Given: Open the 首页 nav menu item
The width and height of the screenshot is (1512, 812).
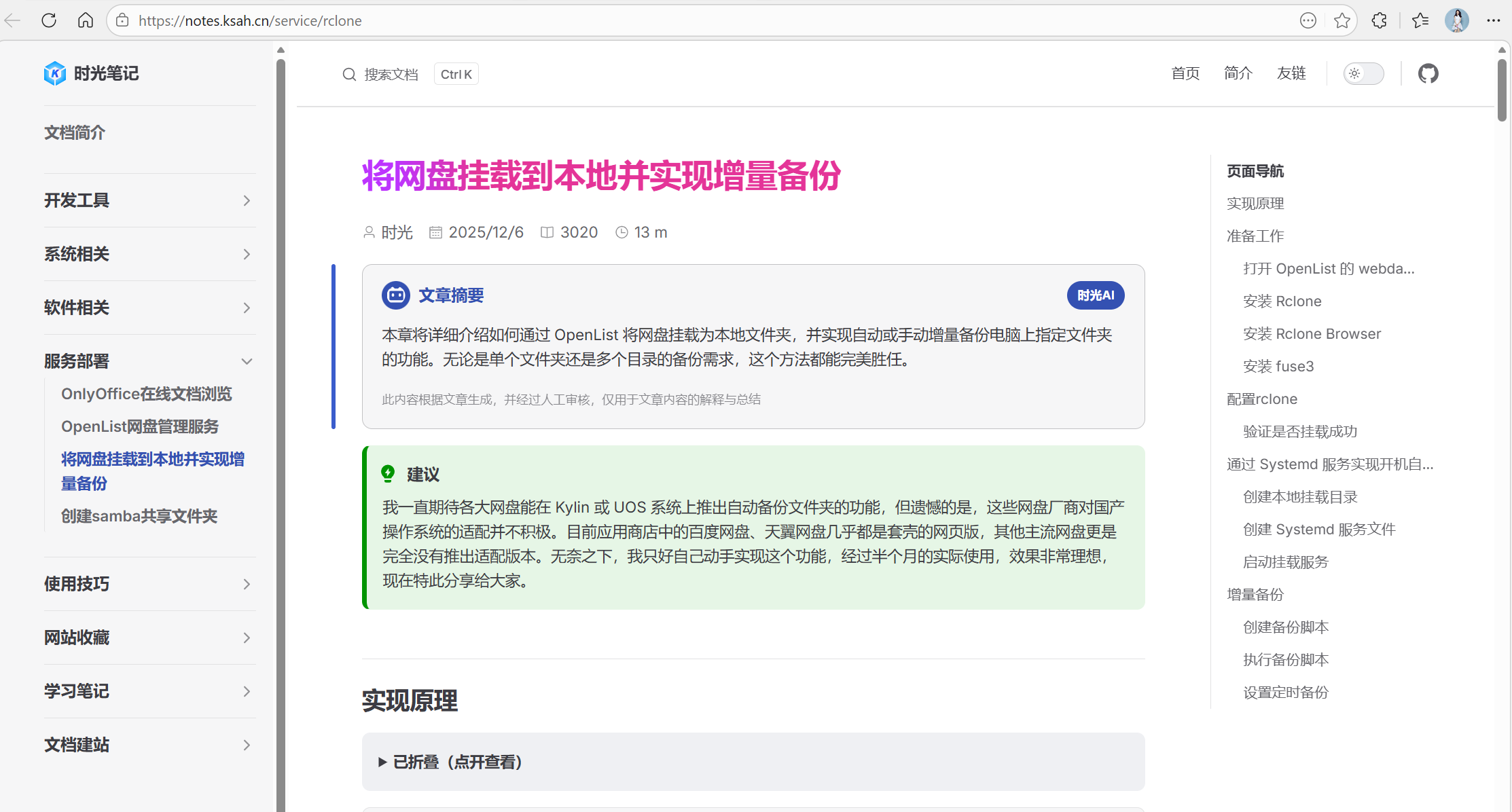Looking at the screenshot, I should point(1185,73).
